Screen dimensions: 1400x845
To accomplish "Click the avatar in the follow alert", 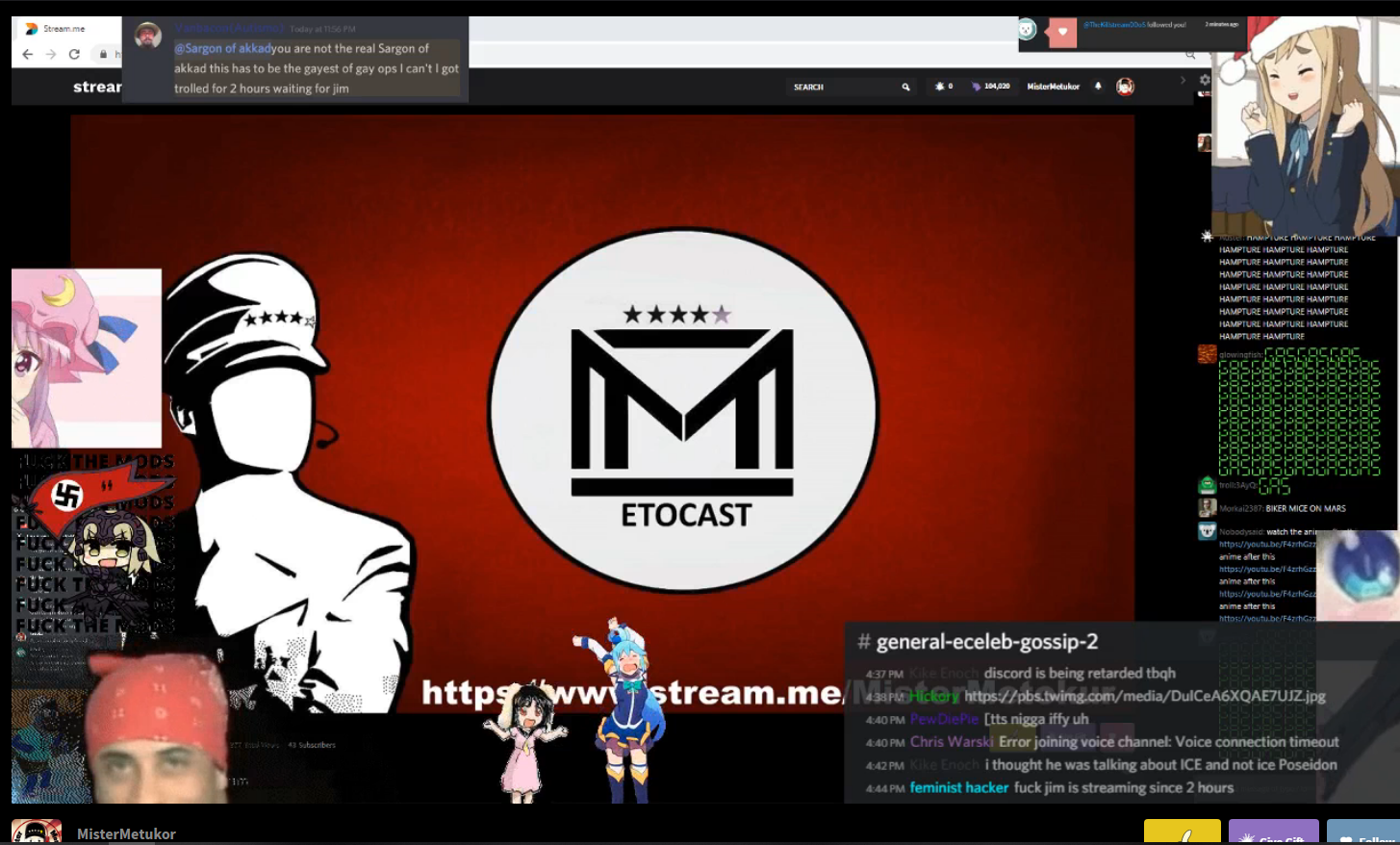I will tap(1027, 30).
